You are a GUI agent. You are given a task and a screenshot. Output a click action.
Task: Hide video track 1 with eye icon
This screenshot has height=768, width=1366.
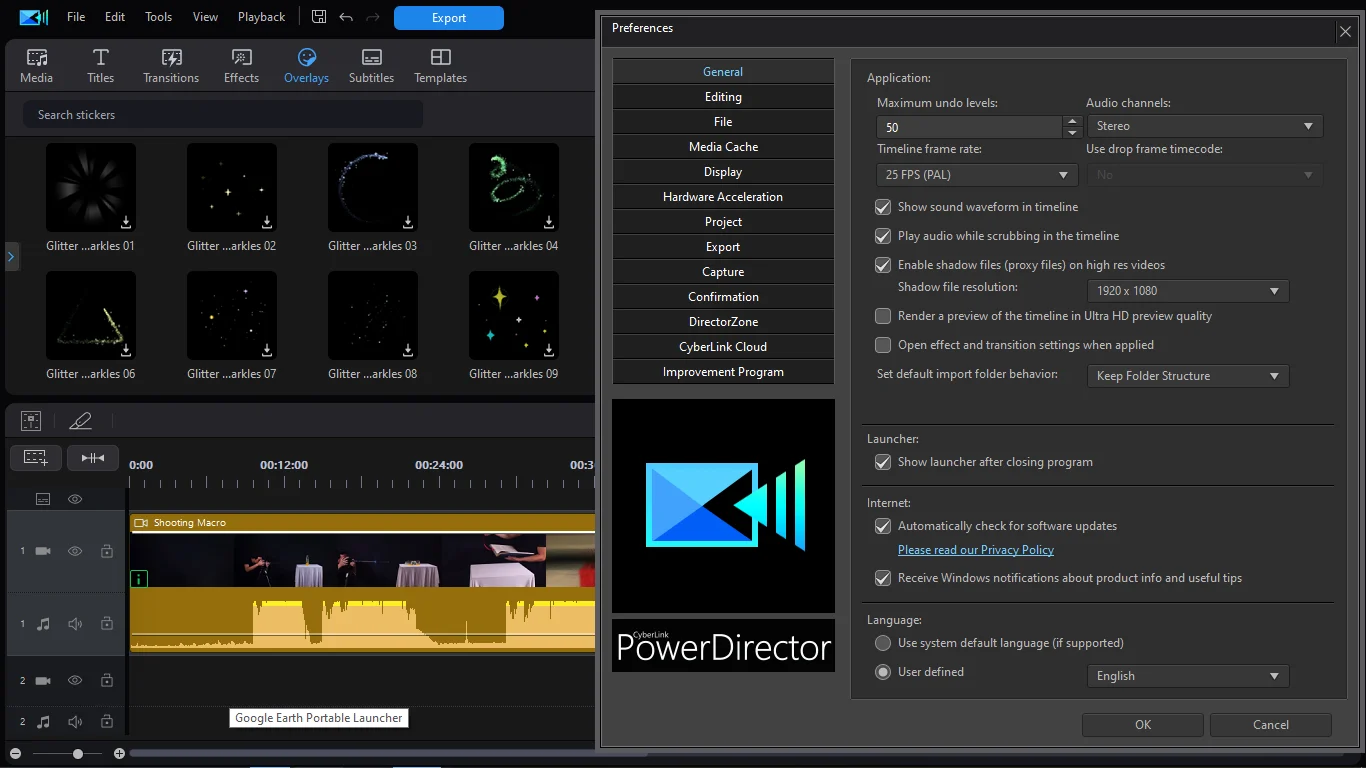coord(75,551)
